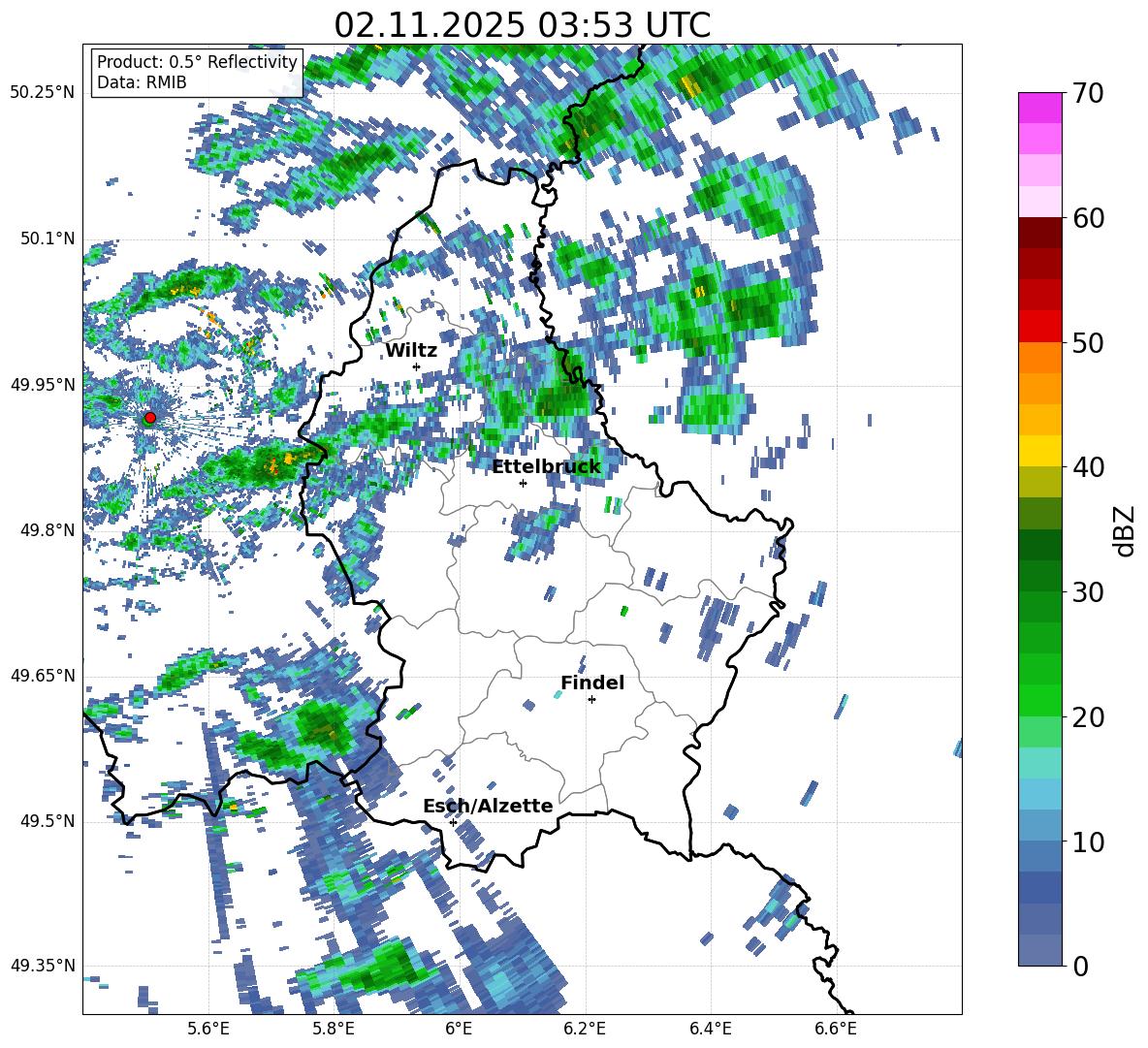Click the 40 value on the colorbar
Viewport: 1148px width, 1048px height.
tap(1088, 467)
